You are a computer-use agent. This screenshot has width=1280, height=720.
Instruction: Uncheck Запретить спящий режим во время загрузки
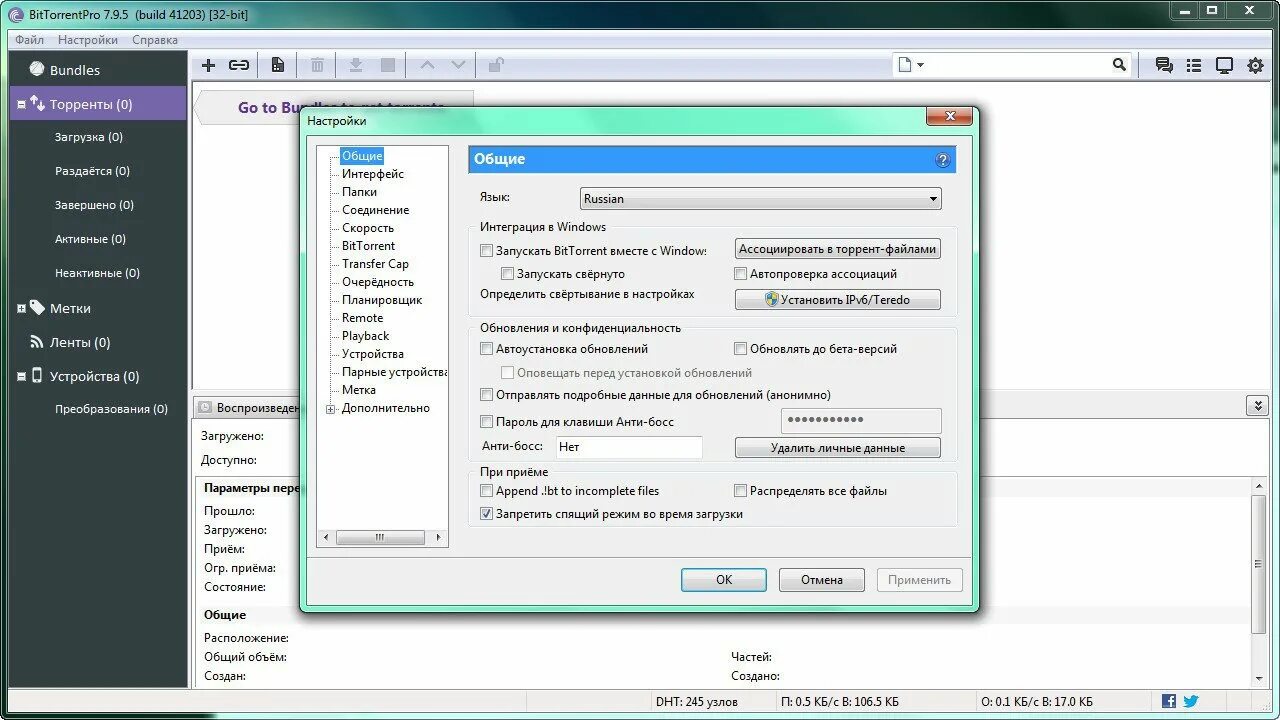[x=487, y=514]
